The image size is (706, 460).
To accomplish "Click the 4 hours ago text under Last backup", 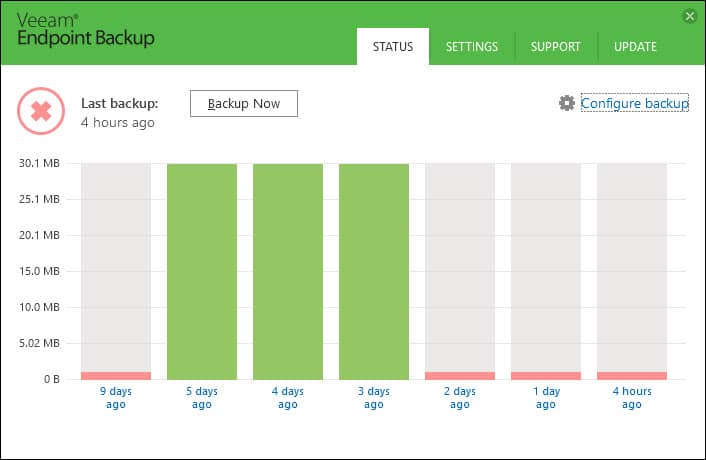I will (118, 122).
